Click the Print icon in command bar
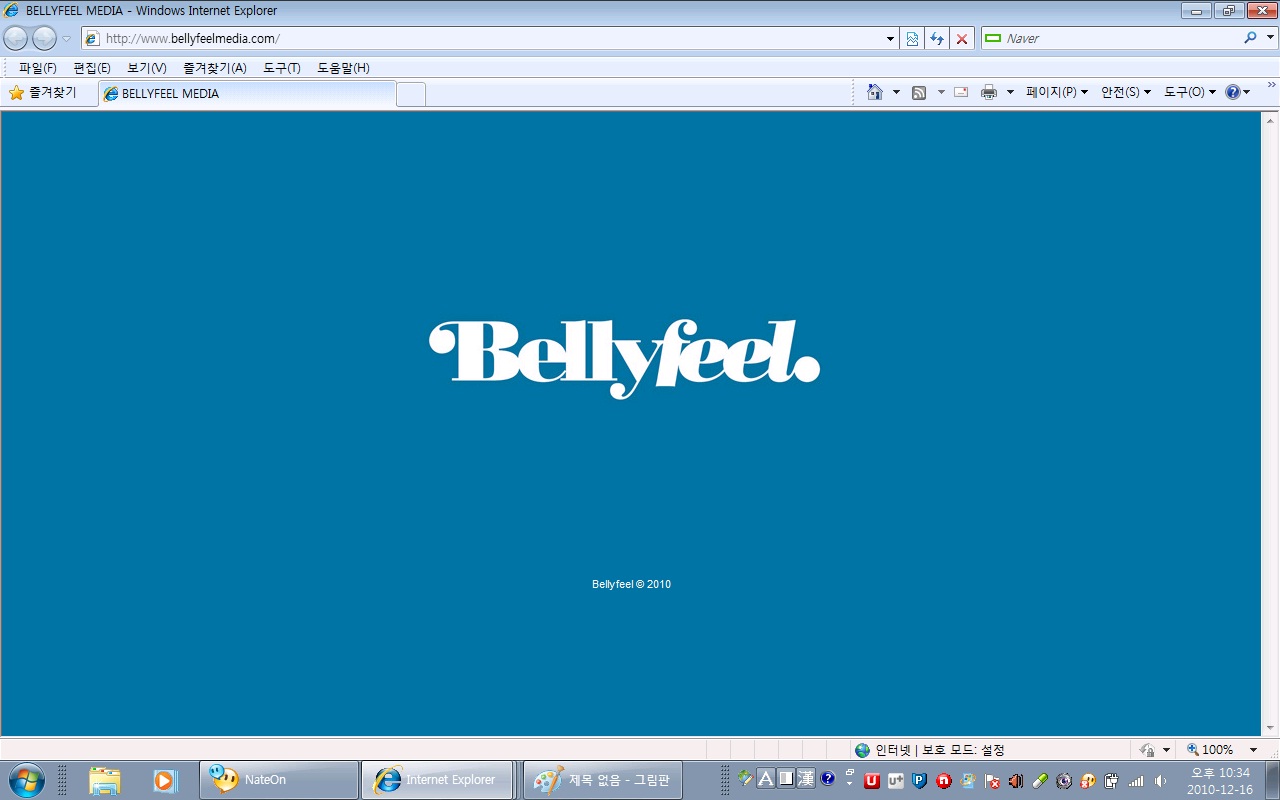Image resolution: width=1280 pixels, height=800 pixels. (x=989, y=92)
